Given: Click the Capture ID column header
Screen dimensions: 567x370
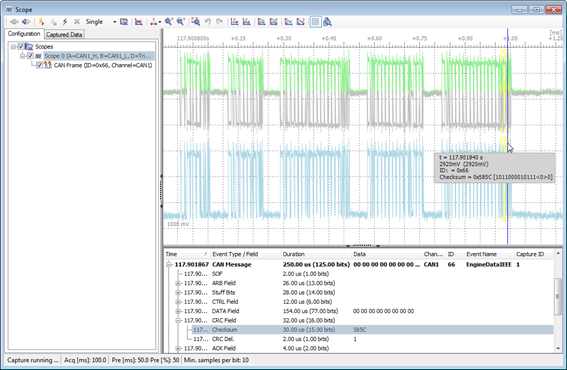Looking at the screenshot, I should click(534, 254).
